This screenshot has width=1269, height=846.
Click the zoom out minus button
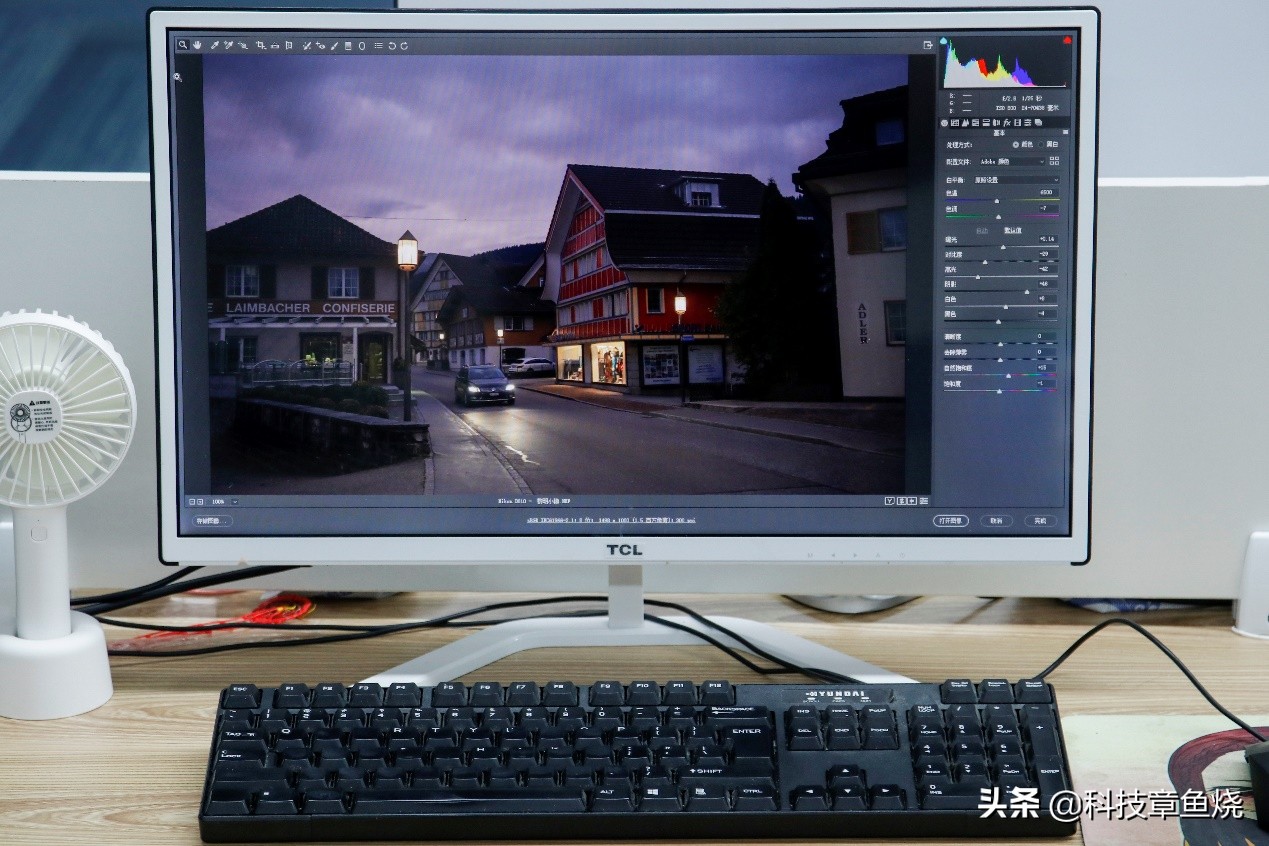pos(192,502)
